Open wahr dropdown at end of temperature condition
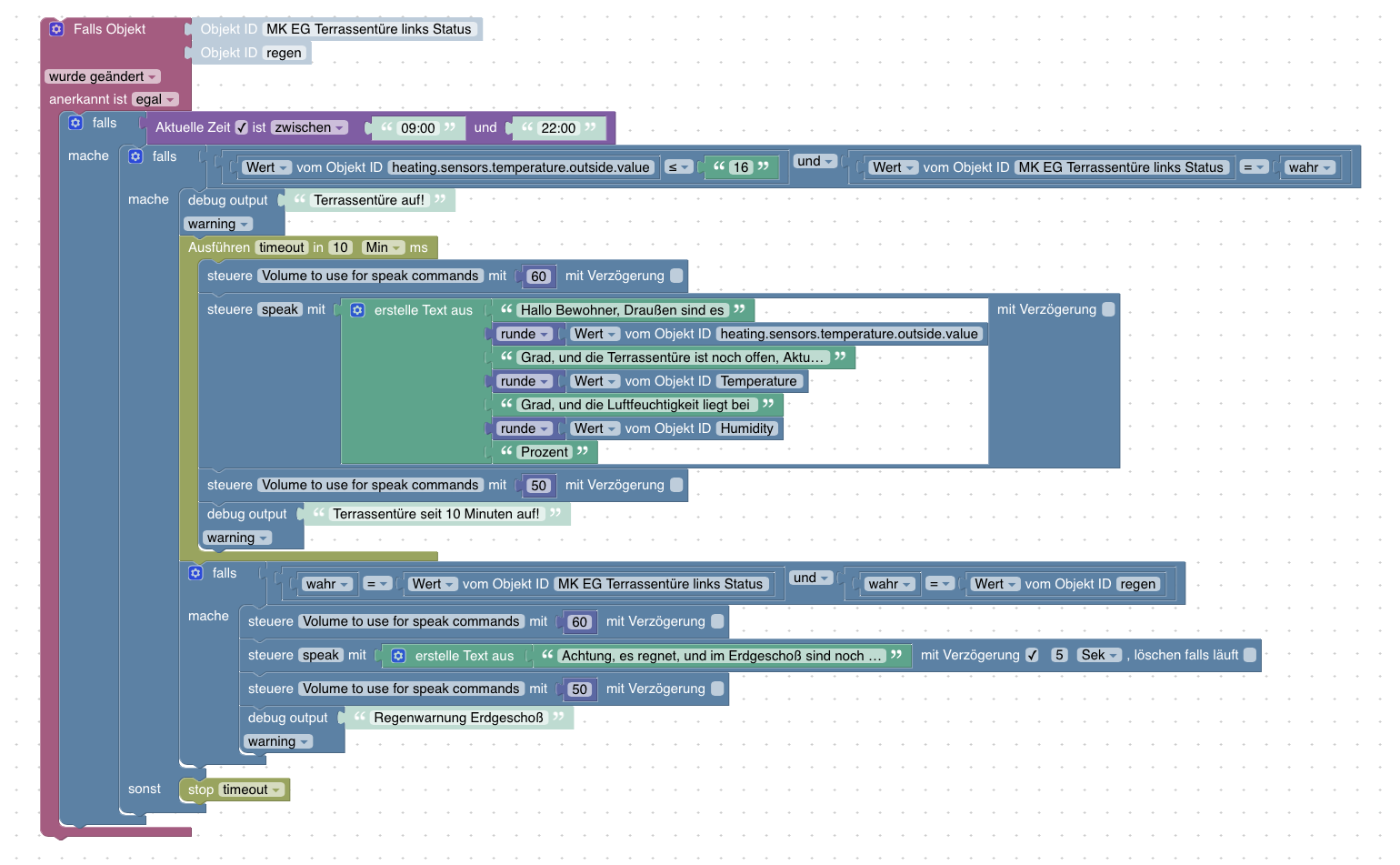Viewport: 1400px width, 865px height. tap(1310, 167)
